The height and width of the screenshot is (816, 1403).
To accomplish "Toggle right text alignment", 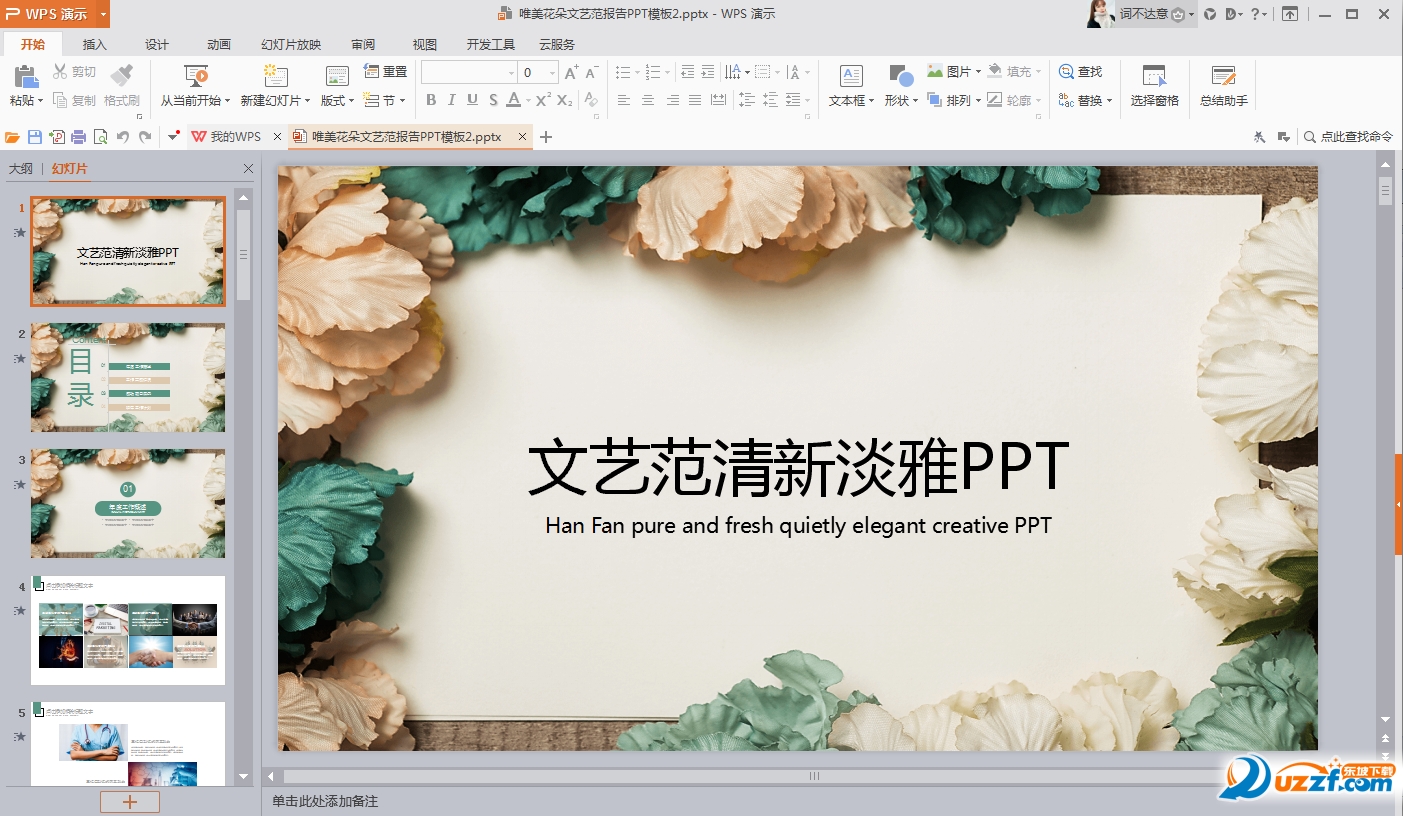I will [672, 100].
